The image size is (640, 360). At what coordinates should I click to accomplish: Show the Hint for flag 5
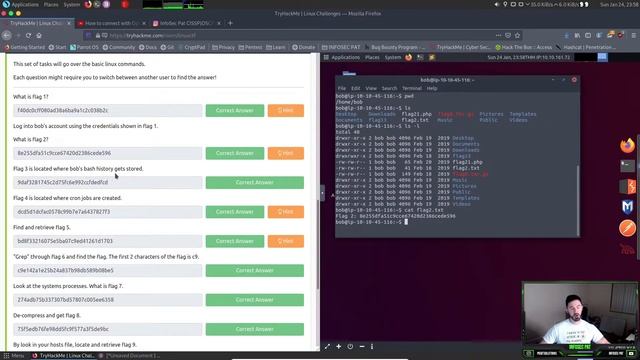(x=286, y=241)
